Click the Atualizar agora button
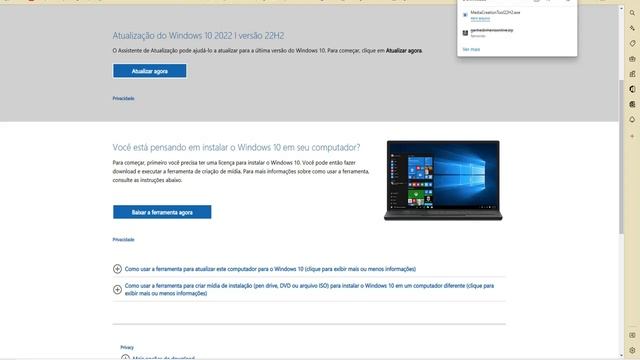 (149, 71)
